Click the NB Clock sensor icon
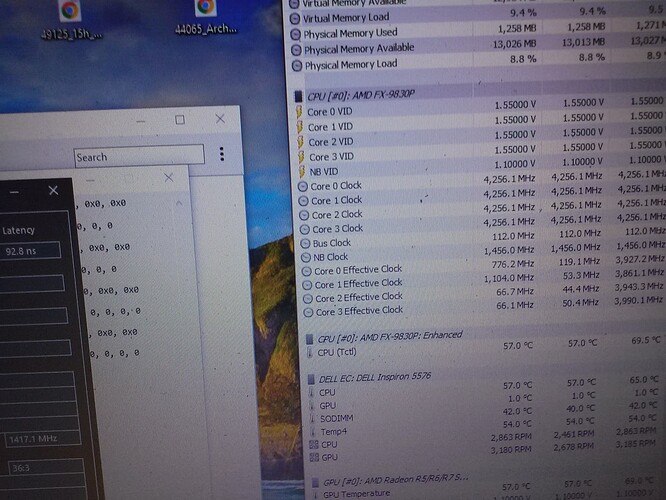 click(x=306, y=257)
